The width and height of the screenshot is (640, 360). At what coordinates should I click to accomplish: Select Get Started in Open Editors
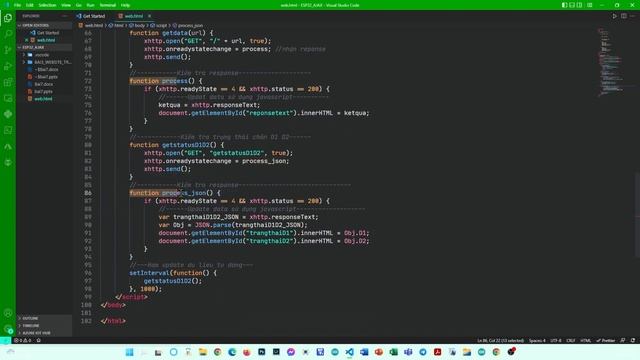pos(44,33)
